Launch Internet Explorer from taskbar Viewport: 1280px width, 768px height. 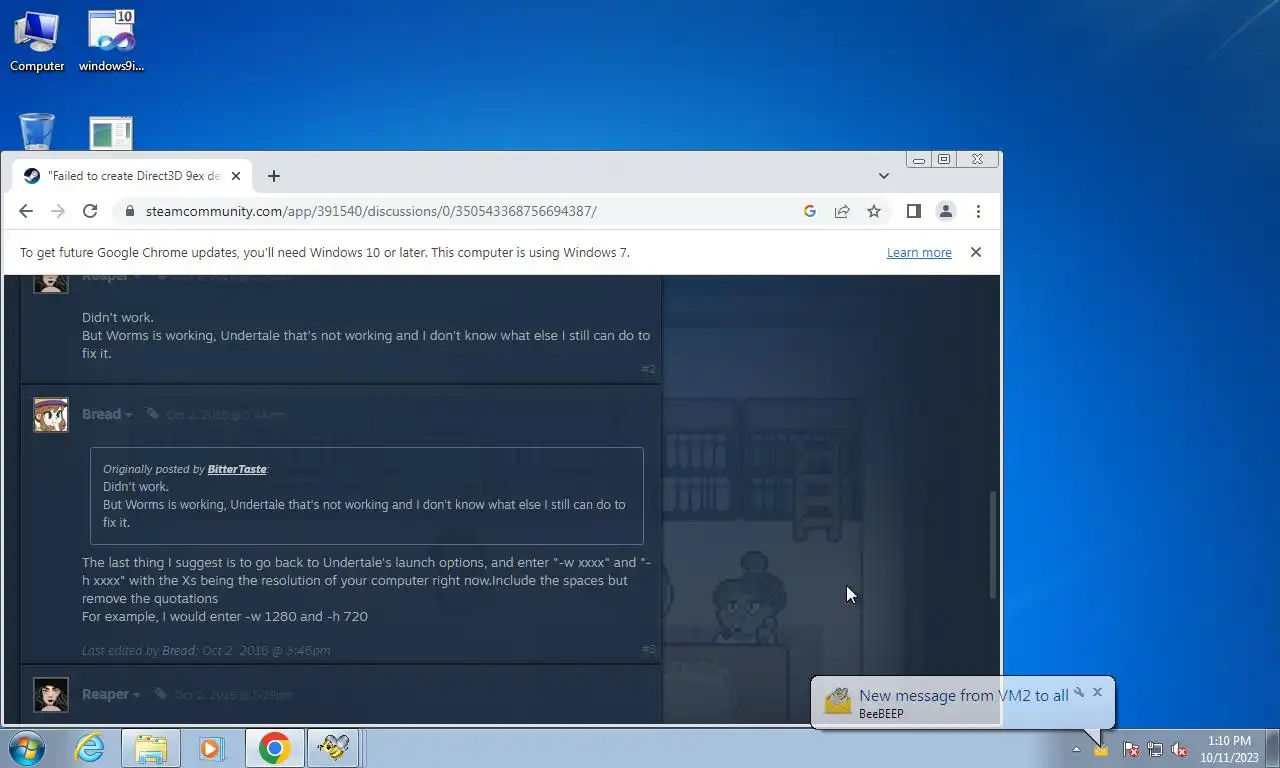(89, 748)
